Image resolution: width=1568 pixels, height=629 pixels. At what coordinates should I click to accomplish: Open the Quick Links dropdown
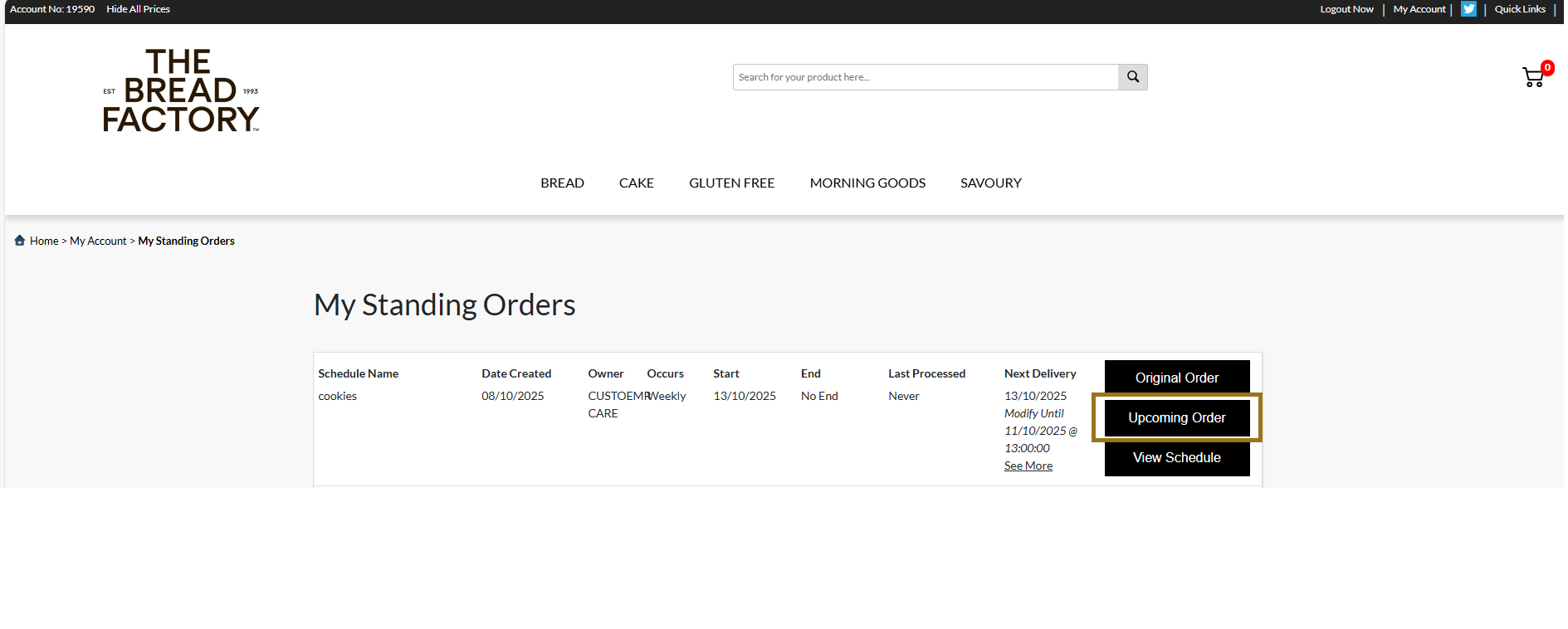[x=1520, y=9]
